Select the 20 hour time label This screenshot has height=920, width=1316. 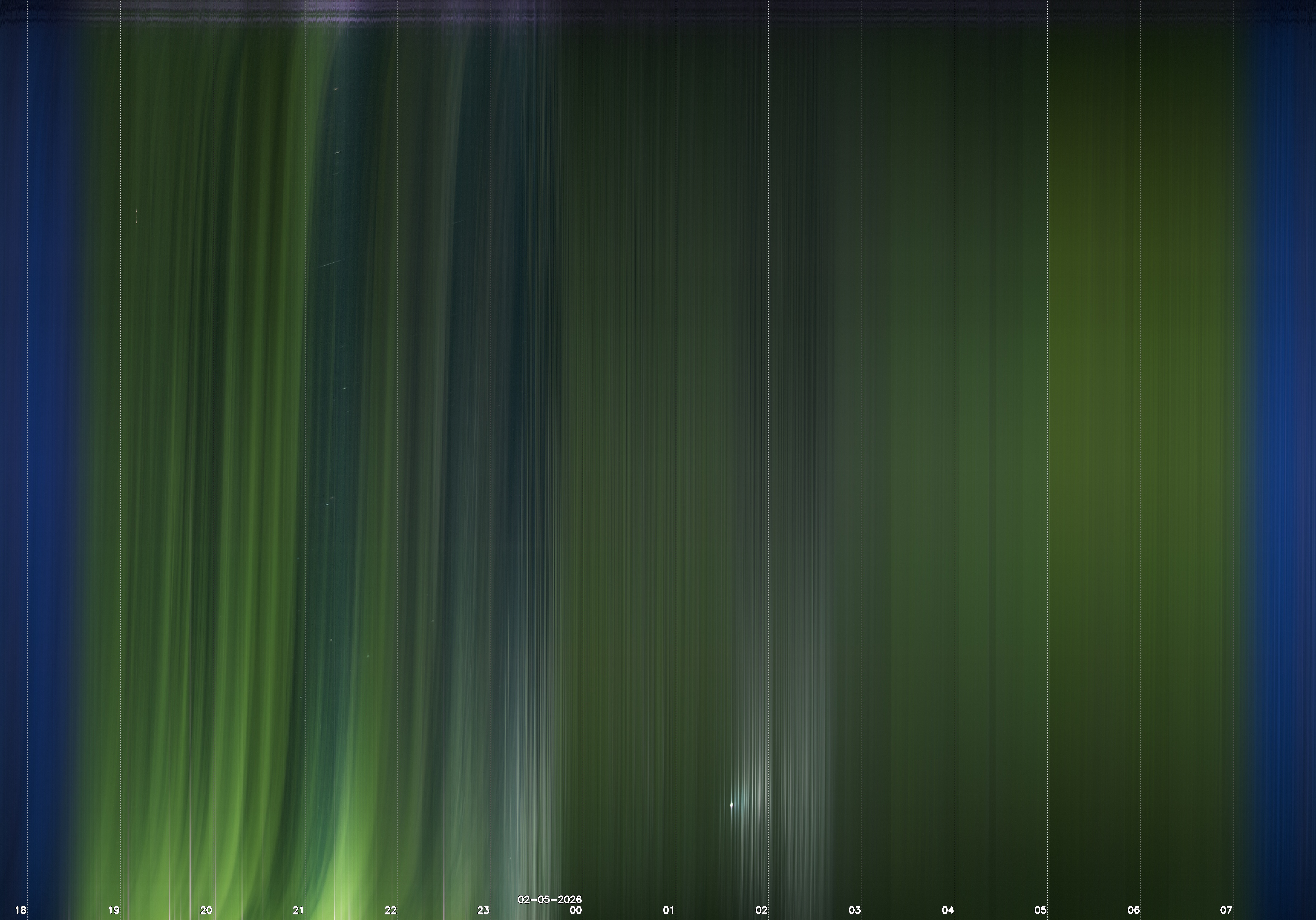click(206, 910)
